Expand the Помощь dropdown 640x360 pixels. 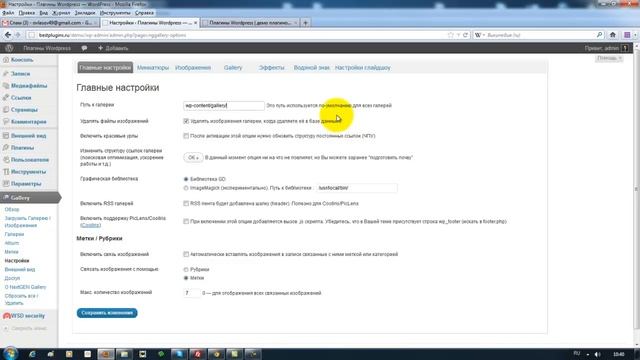[x=609, y=58]
